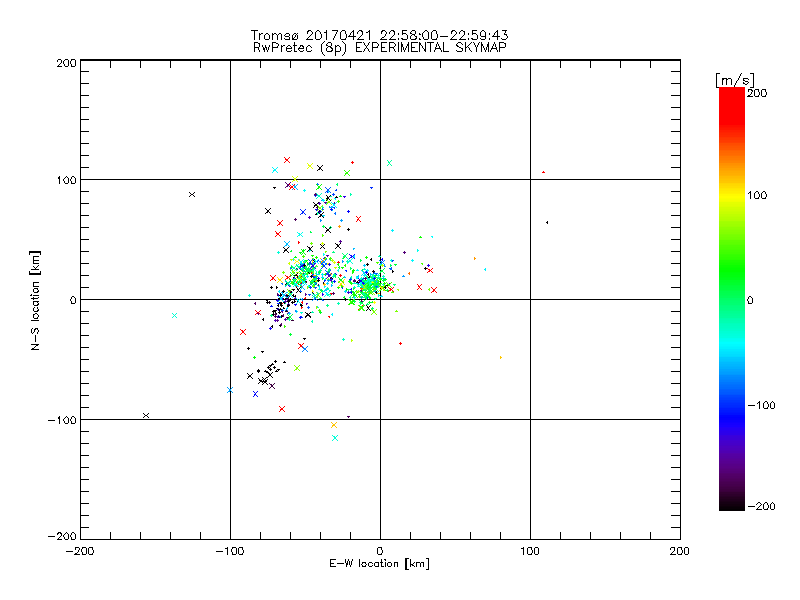
Task: Click the black X marker near (-125, 87) km
Action: click(x=192, y=194)
